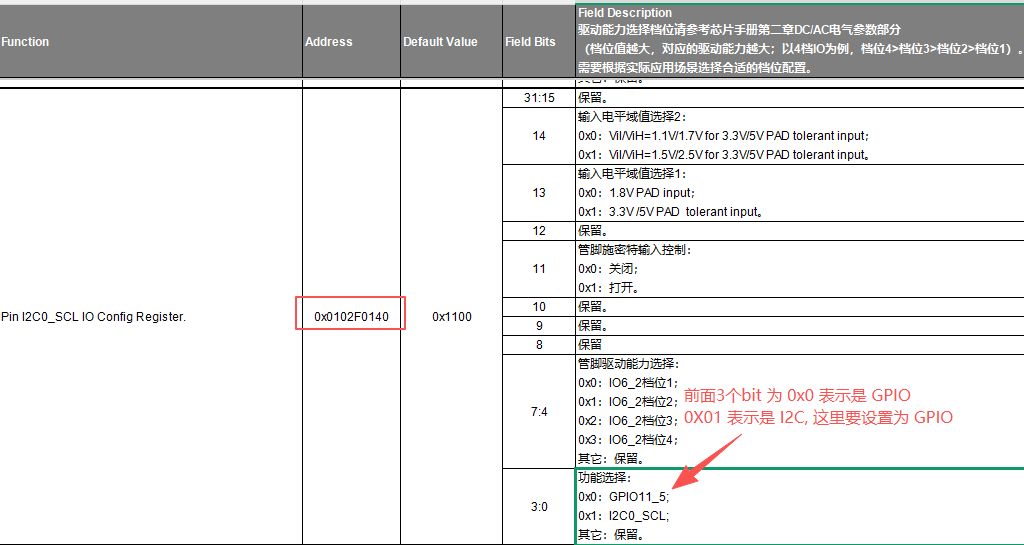1024x545 pixels.
Task: Click the default value cell 0x1100
Action: tap(451, 317)
